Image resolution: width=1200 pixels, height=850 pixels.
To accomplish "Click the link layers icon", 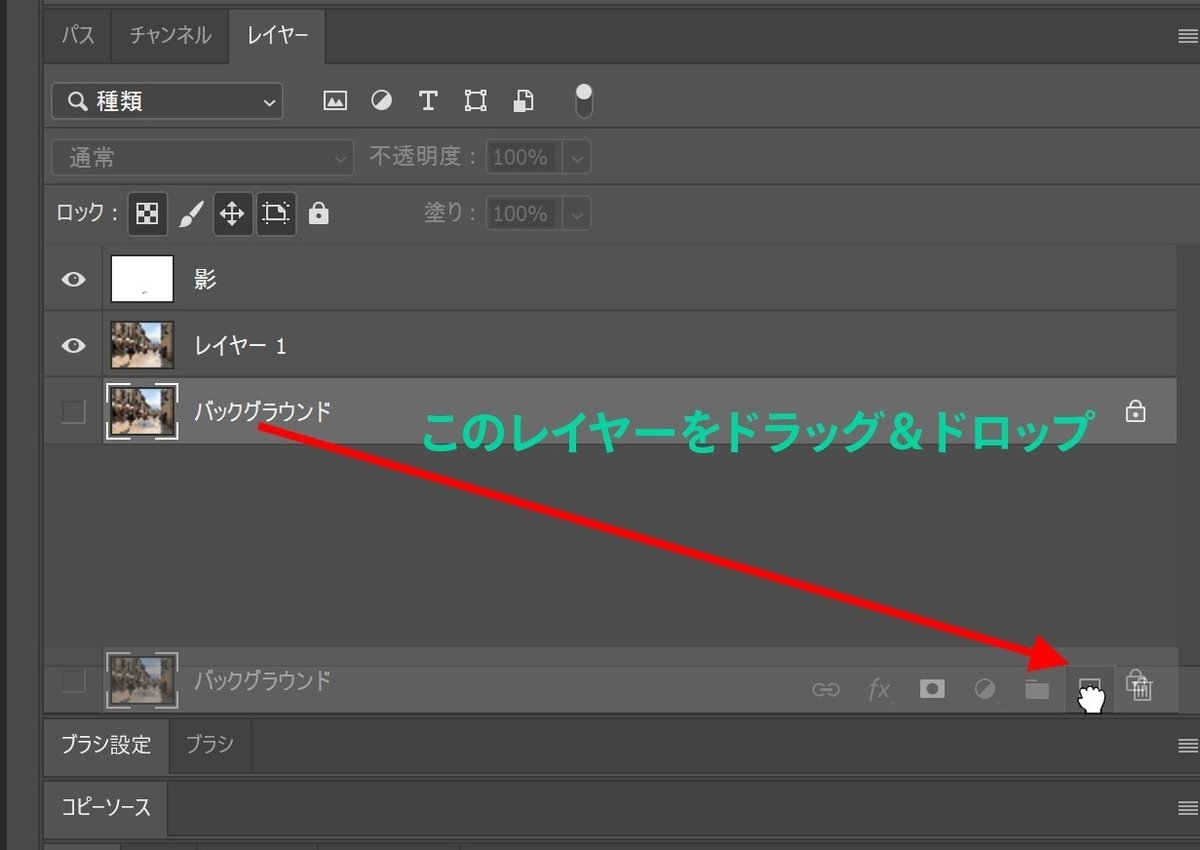I will coord(825,689).
